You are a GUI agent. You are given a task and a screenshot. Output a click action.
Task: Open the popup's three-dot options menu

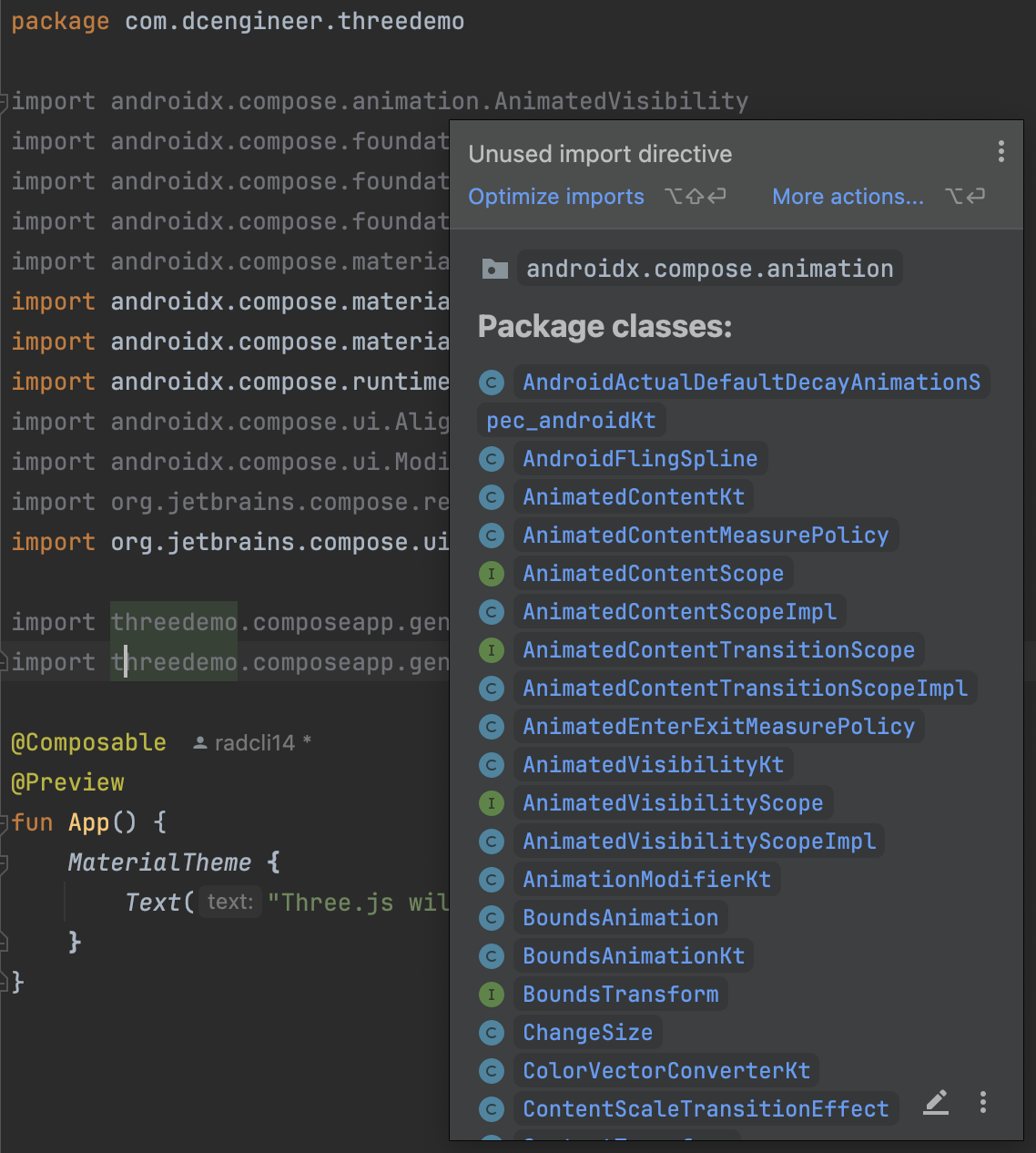(1000, 152)
